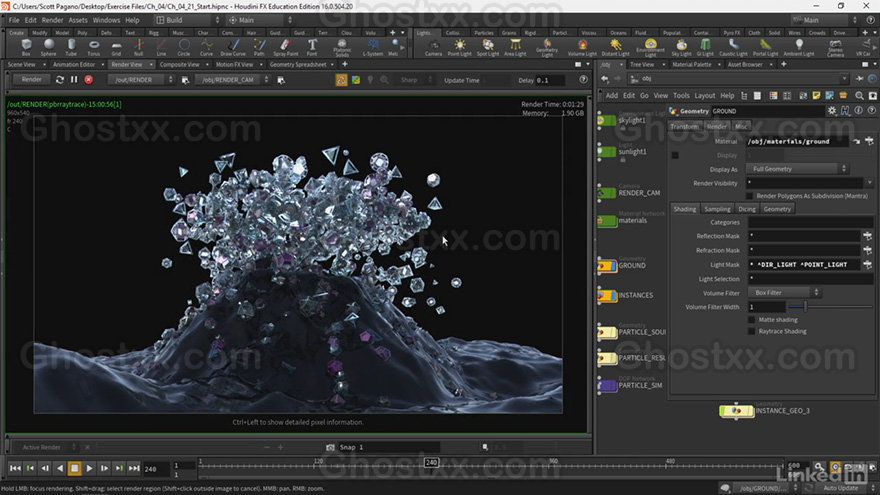
Task: Click the Light Mask input field
Action: click(803, 264)
